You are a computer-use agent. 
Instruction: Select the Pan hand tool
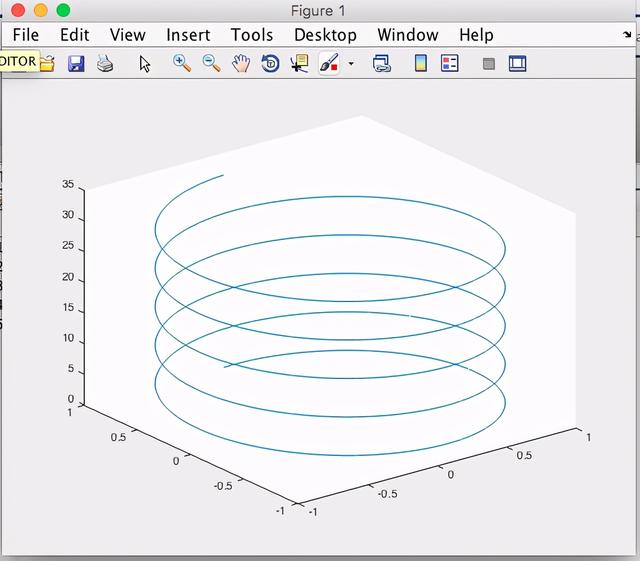pos(241,64)
